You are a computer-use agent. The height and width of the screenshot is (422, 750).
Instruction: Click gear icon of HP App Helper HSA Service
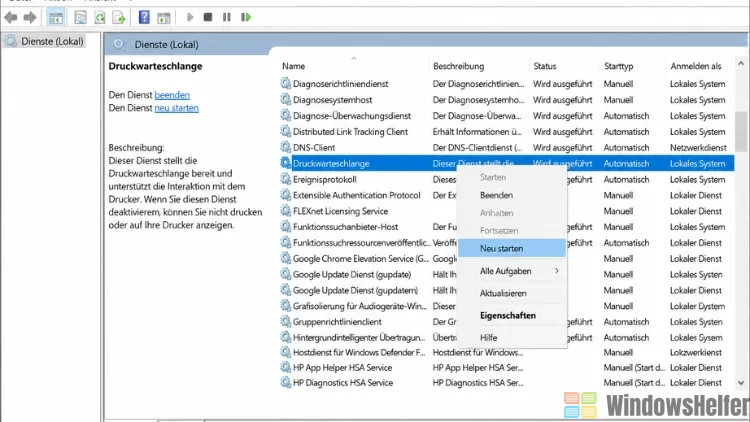pos(286,367)
